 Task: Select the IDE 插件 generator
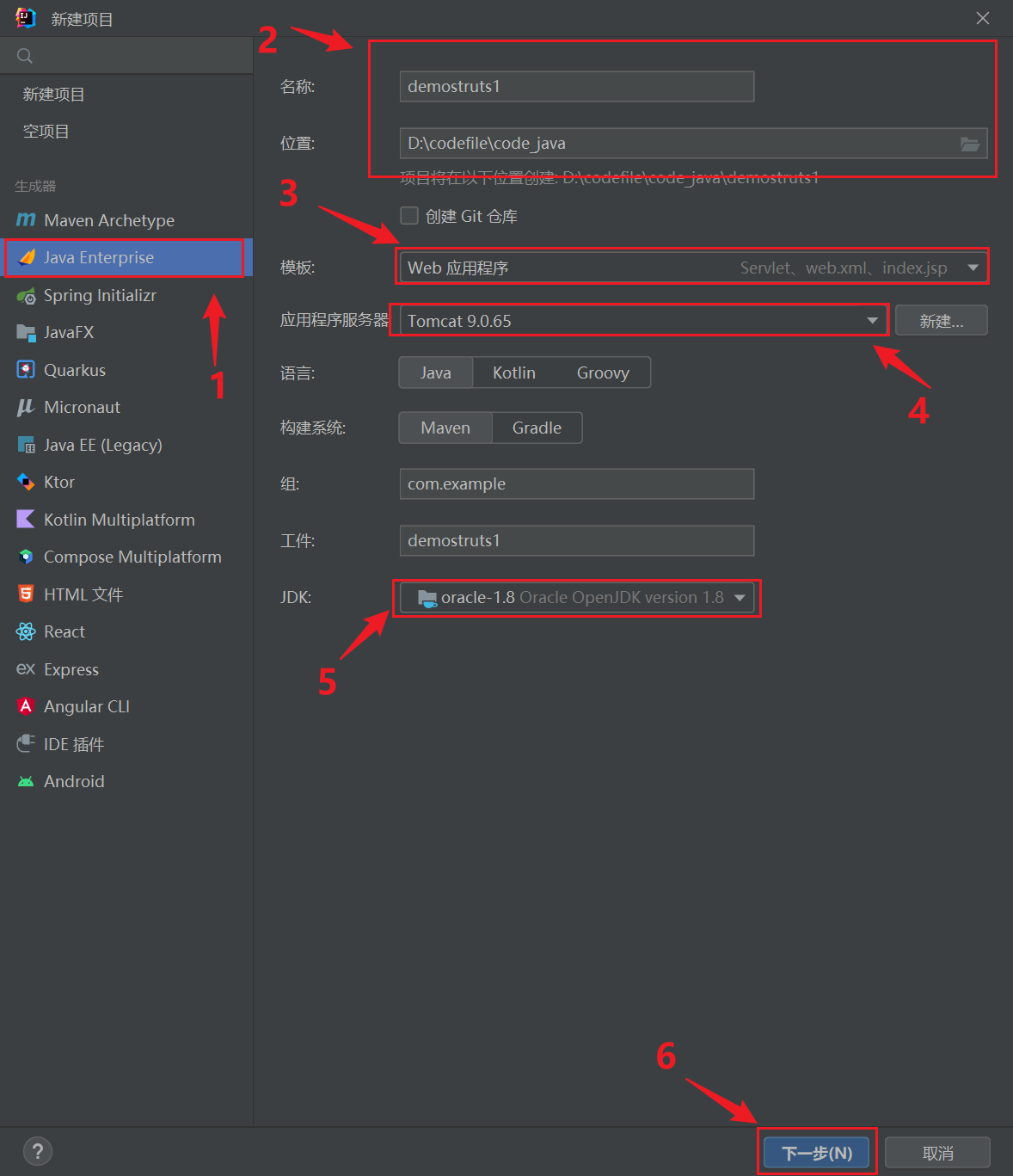pyautogui.click(x=126, y=744)
